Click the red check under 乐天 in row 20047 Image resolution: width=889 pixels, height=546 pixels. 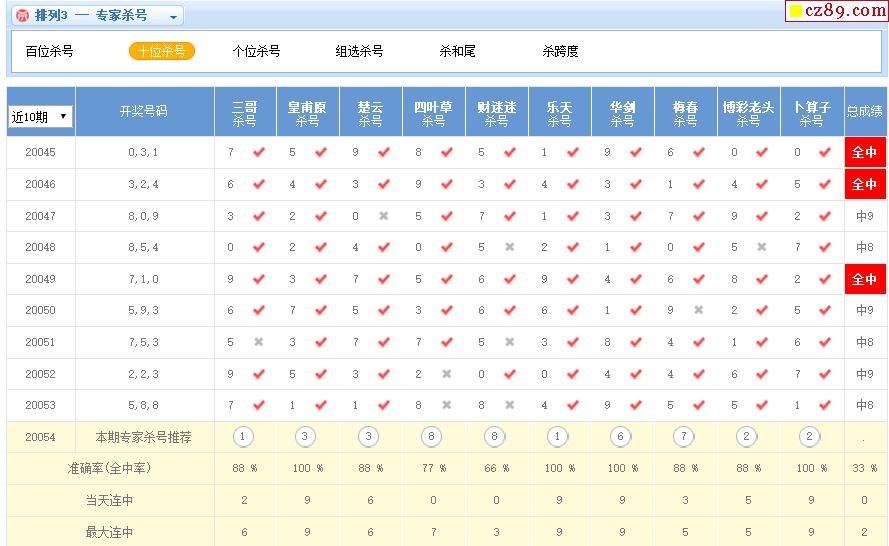[x=573, y=215]
